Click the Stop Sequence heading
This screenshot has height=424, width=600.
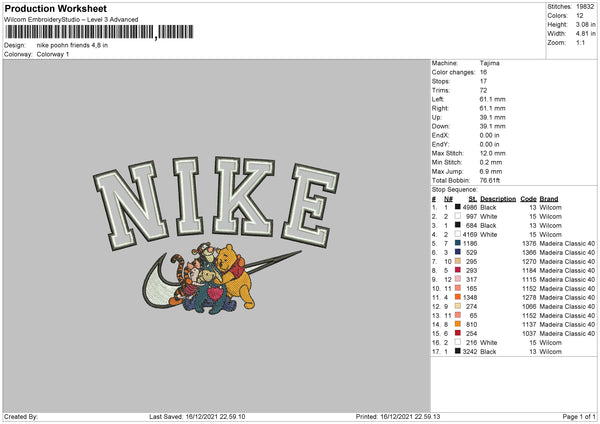pos(455,189)
